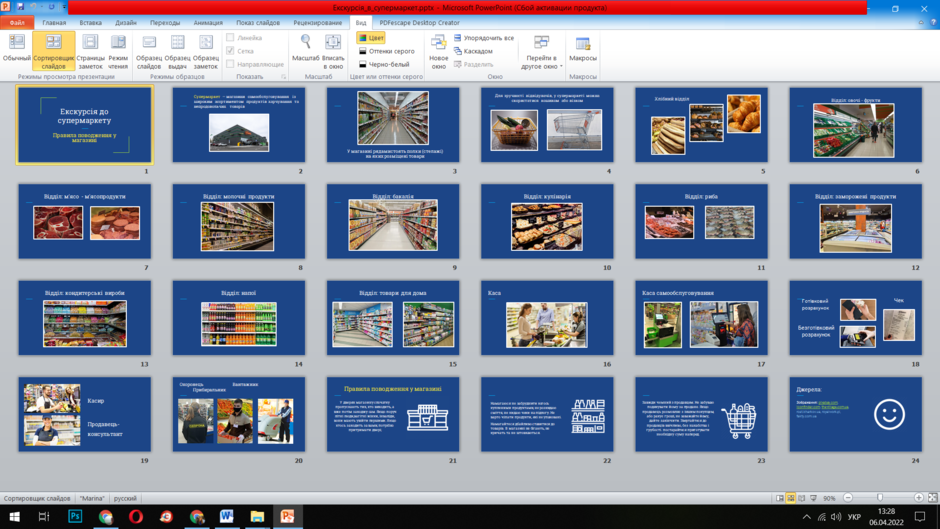
Task: Click Reading view icon in status bar
Action: [802, 498]
